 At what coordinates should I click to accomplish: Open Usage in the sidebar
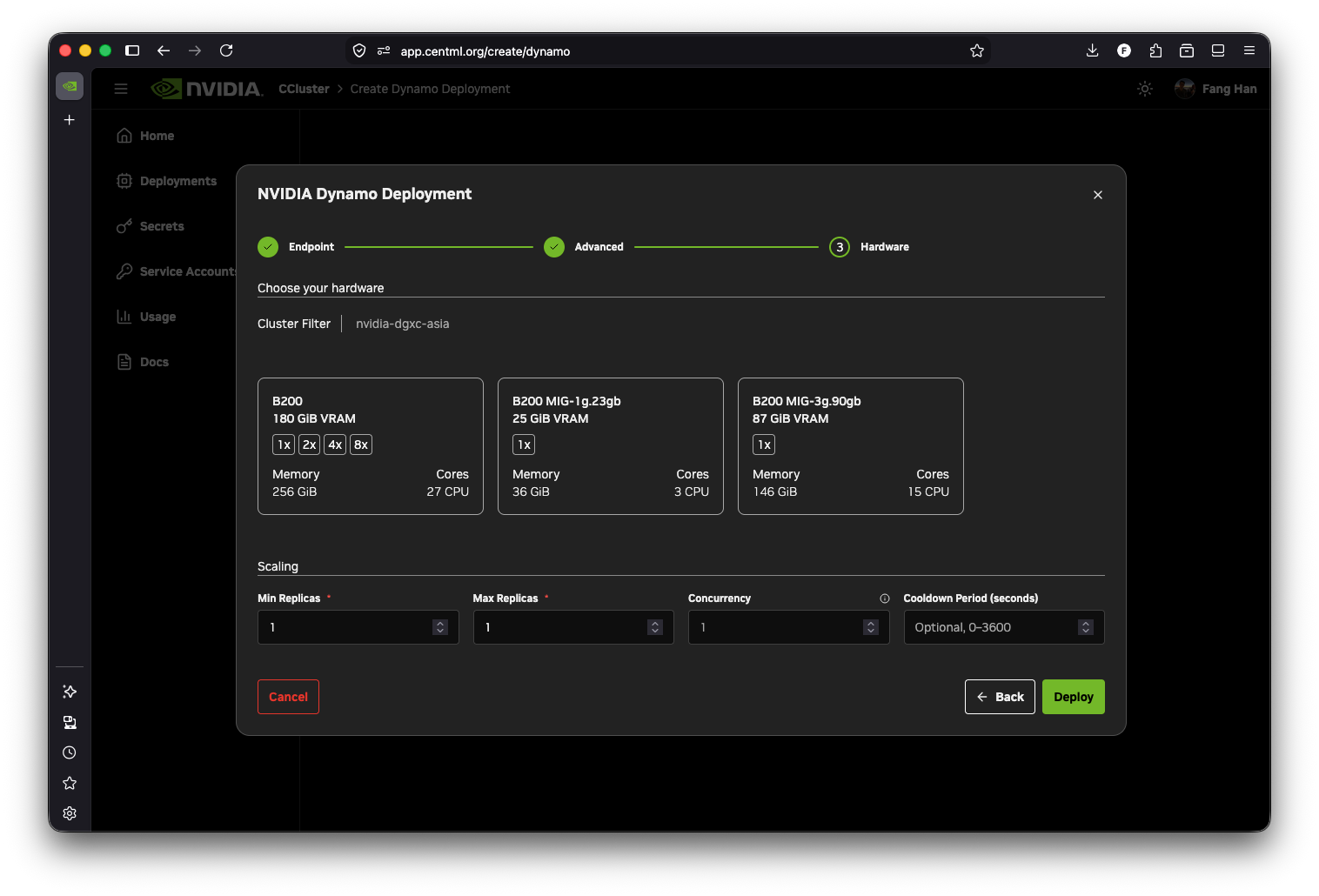(146, 317)
